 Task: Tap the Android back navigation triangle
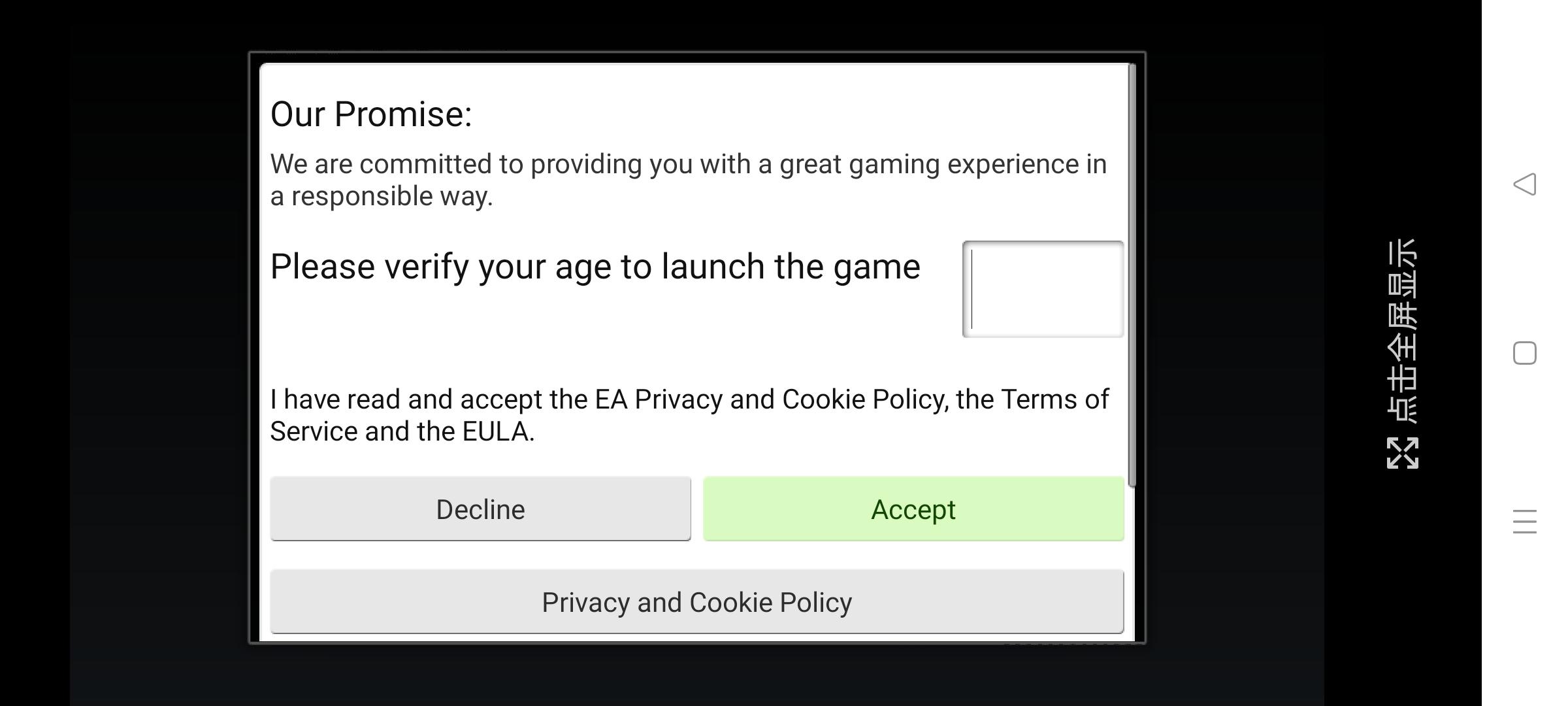click(1524, 184)
